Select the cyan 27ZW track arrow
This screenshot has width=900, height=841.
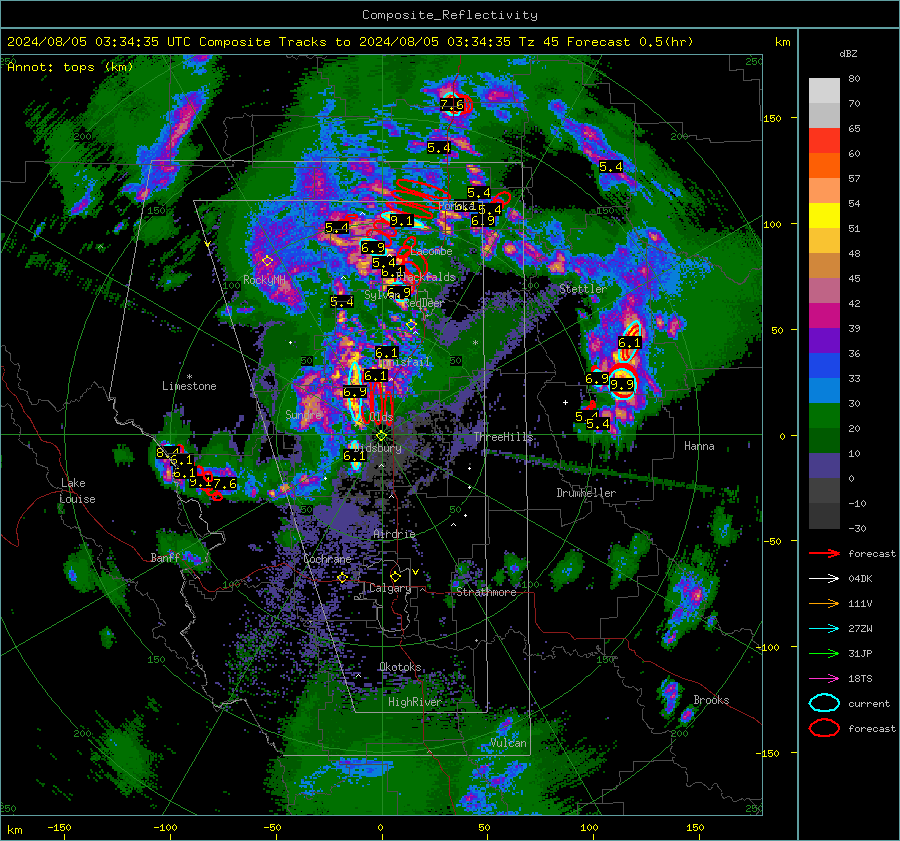pos(824,629)
